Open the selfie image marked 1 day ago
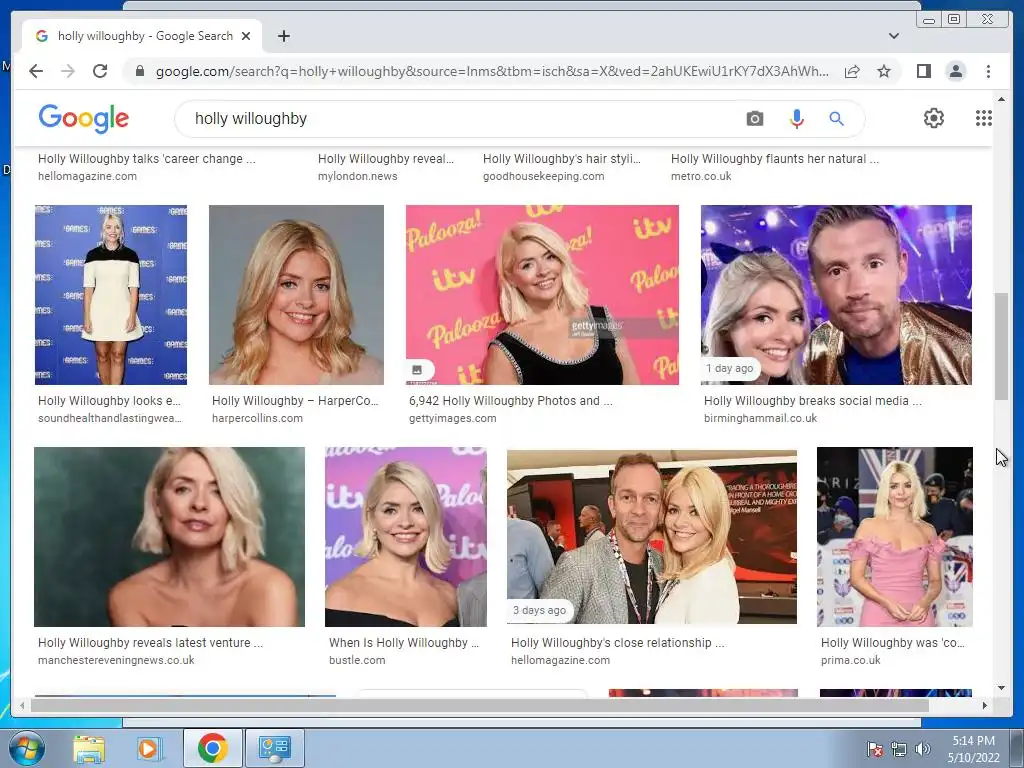Screen dimensions: 1024x768 (x=836, y=295)
